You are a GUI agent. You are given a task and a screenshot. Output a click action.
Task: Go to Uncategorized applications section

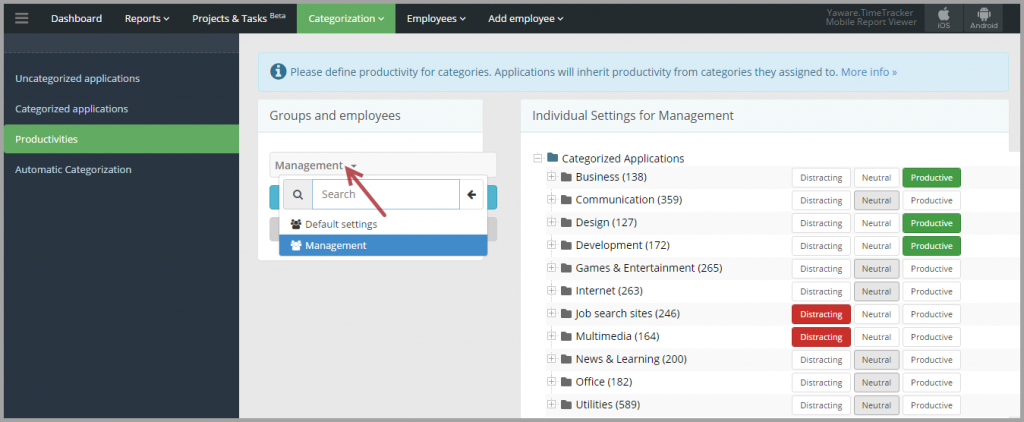pos(78,78)
